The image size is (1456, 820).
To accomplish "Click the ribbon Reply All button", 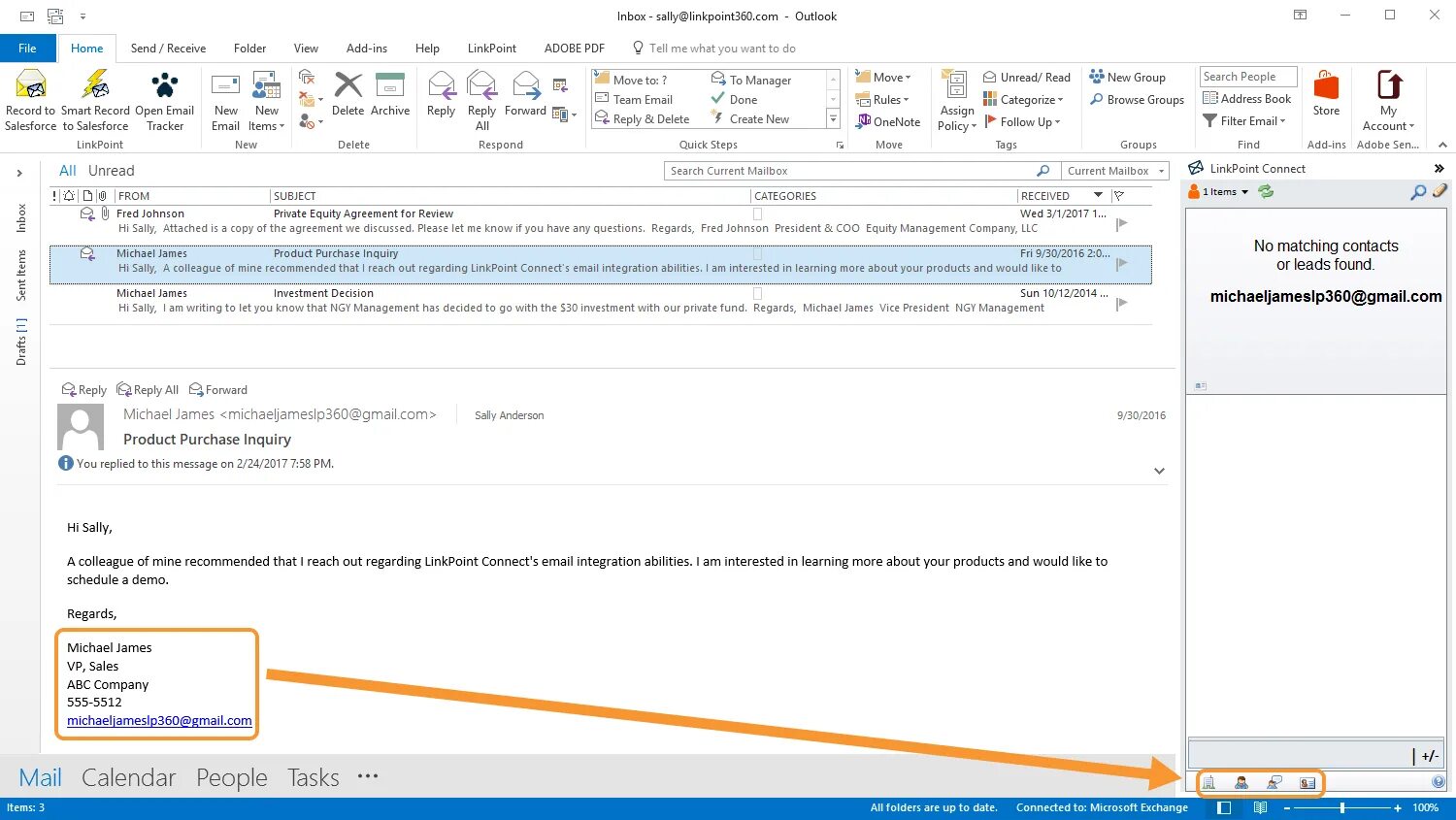I will [481, 101].
